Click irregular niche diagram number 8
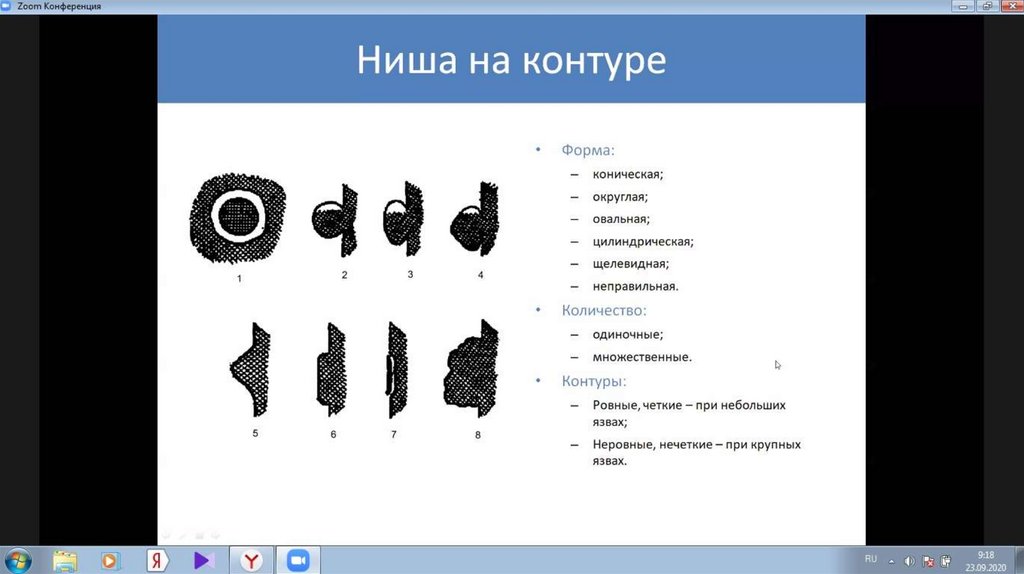This screenshot has width=1024, height=574. pos(472,369)
